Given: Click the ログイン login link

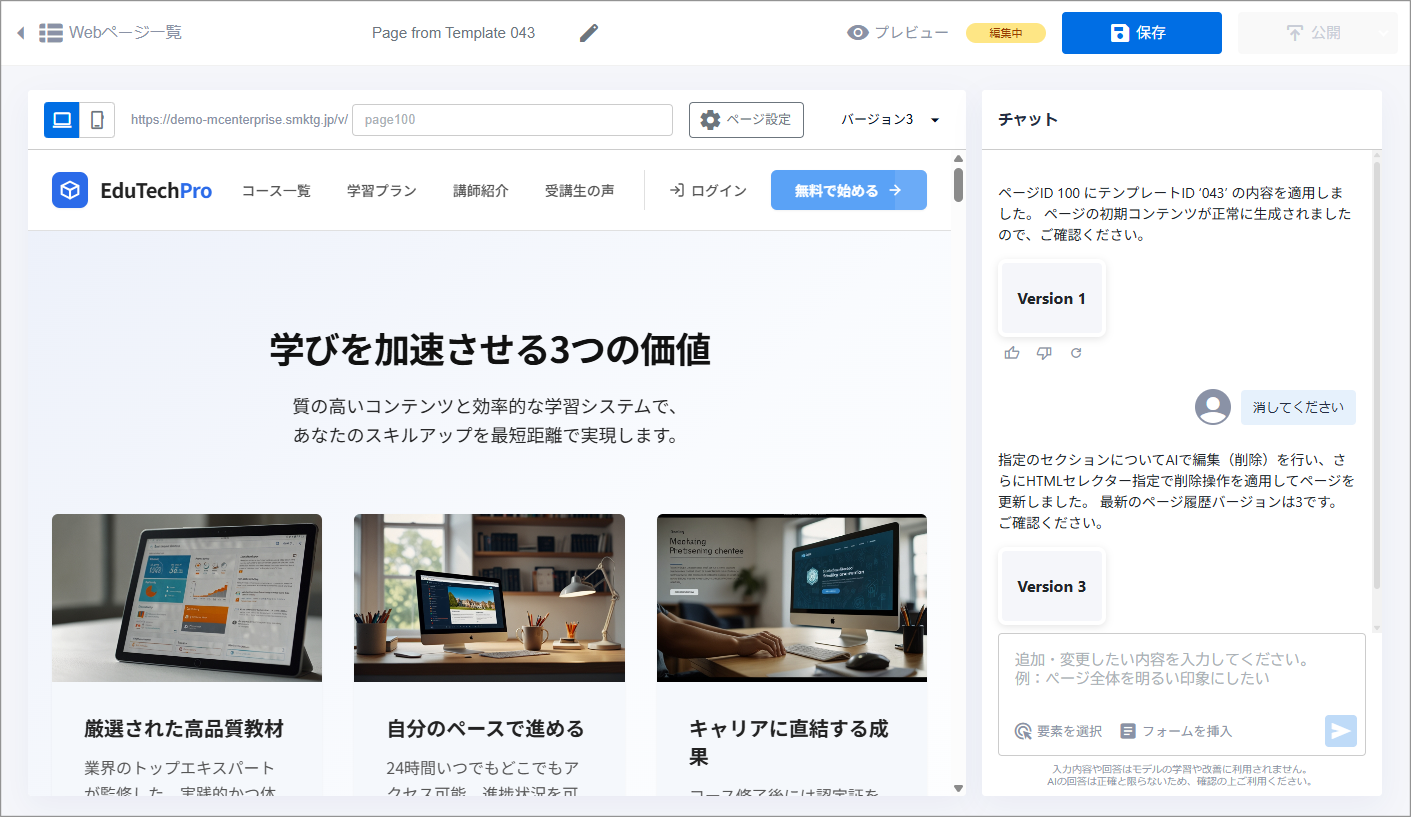Looking at the screenshot, I should 708,191.
